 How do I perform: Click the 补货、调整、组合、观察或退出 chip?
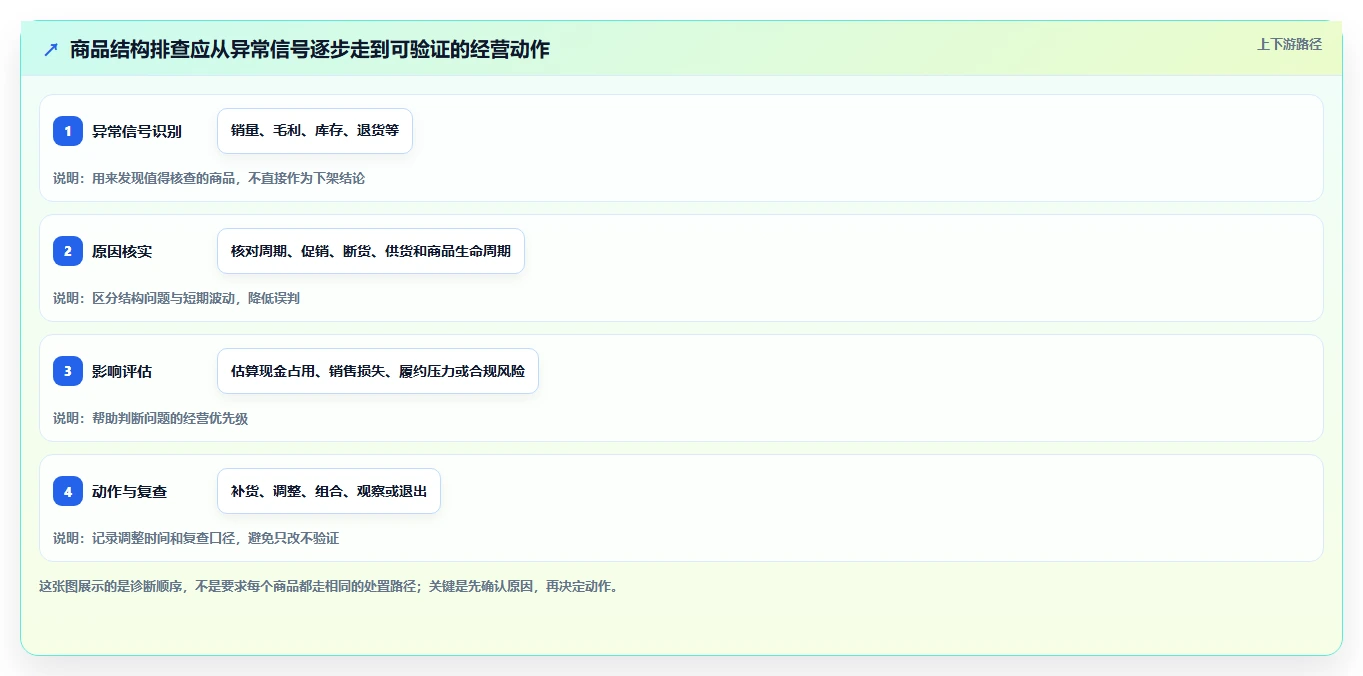coord(329,491)
